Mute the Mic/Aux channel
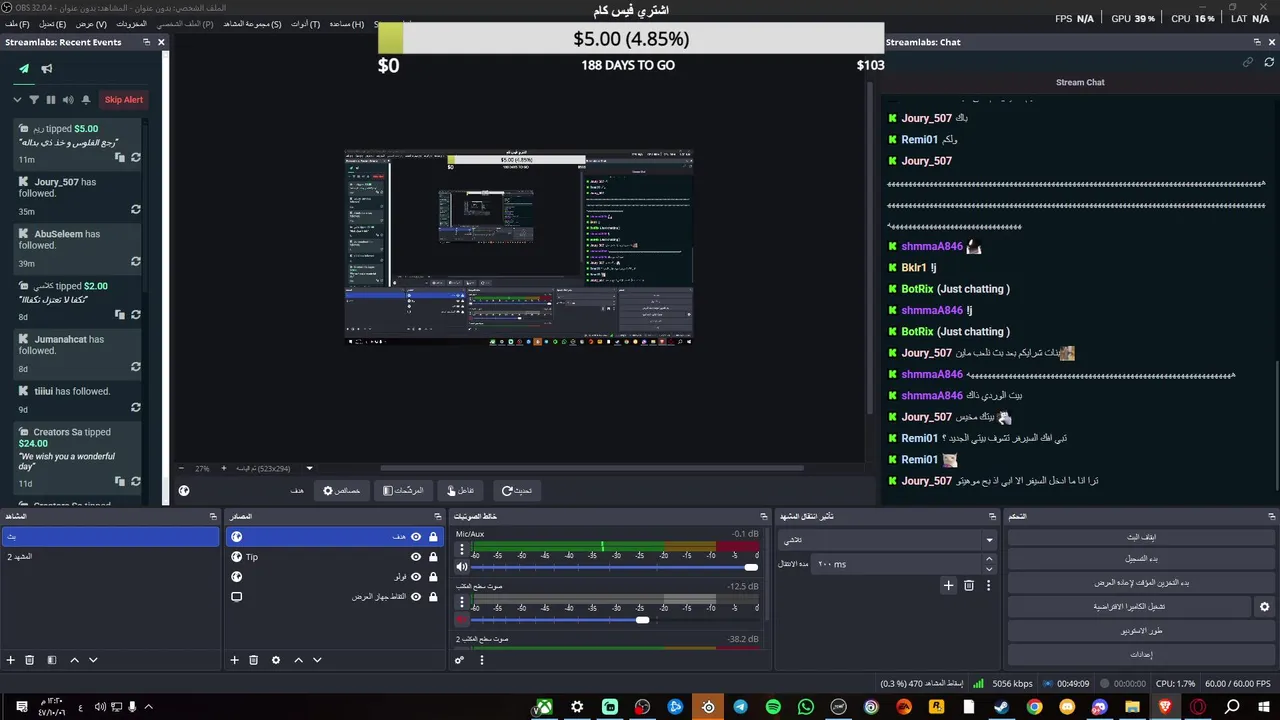Viewport: 1280px width, 720px height. pos(462,567)
